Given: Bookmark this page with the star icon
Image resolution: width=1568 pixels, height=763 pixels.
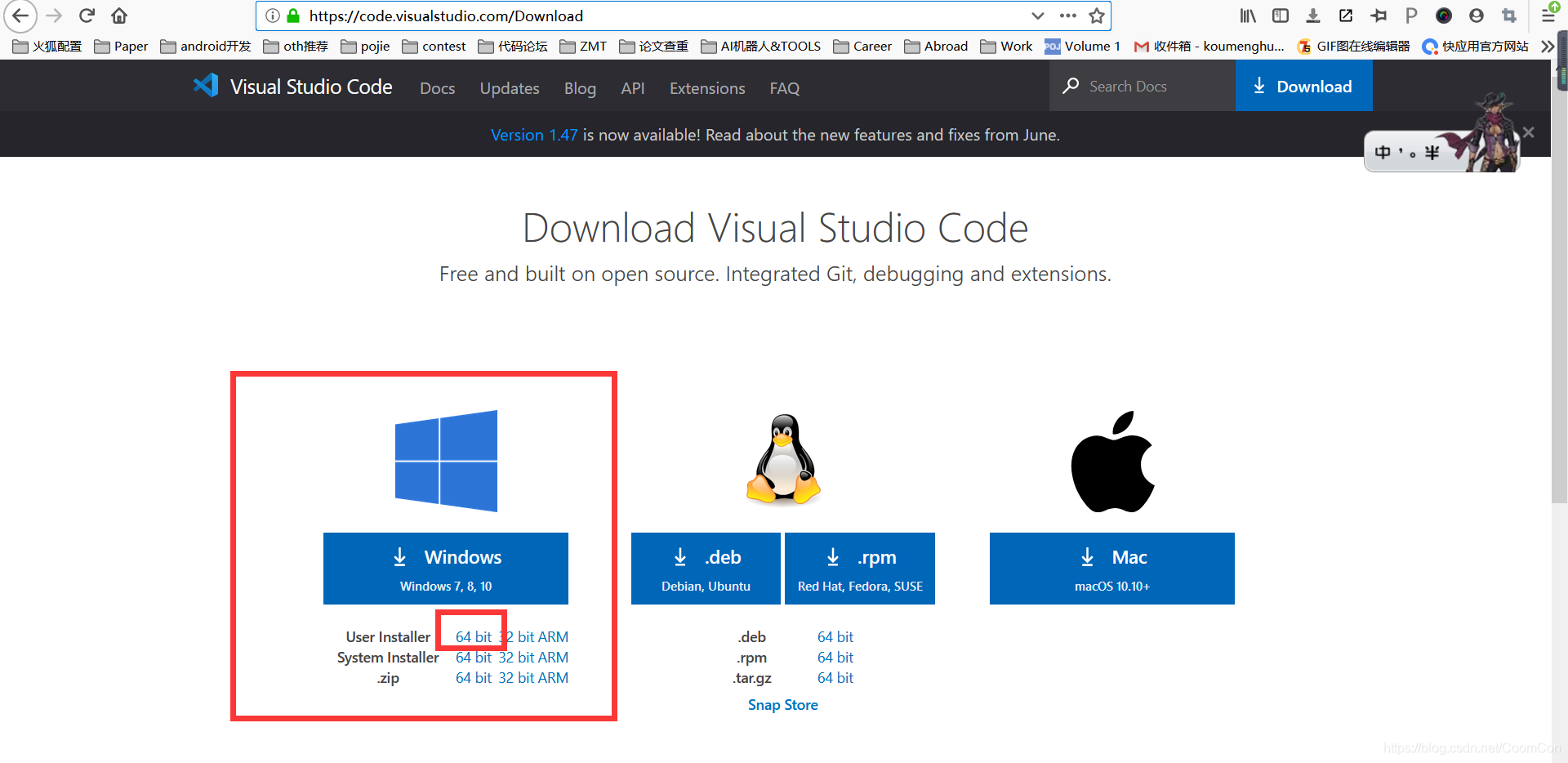Looking at the screenshot, I should [x=1097, y=16].
